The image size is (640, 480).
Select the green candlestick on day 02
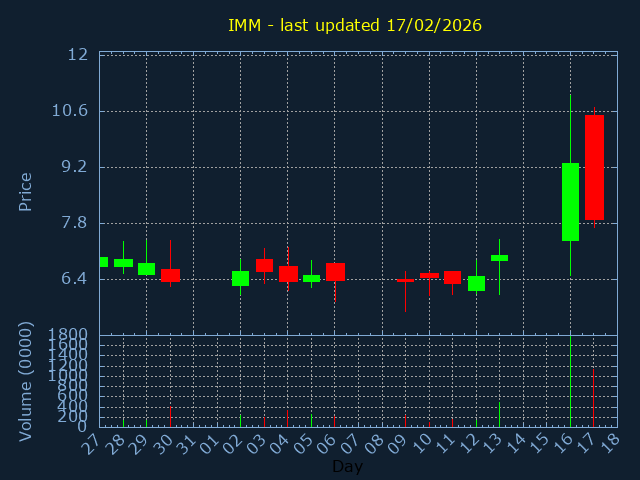point(240,278)
